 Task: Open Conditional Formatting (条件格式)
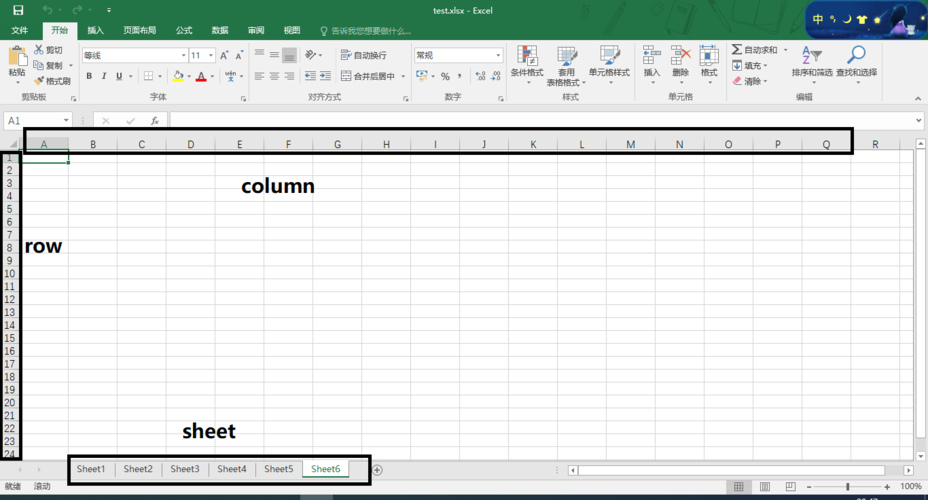click(527, 60)
